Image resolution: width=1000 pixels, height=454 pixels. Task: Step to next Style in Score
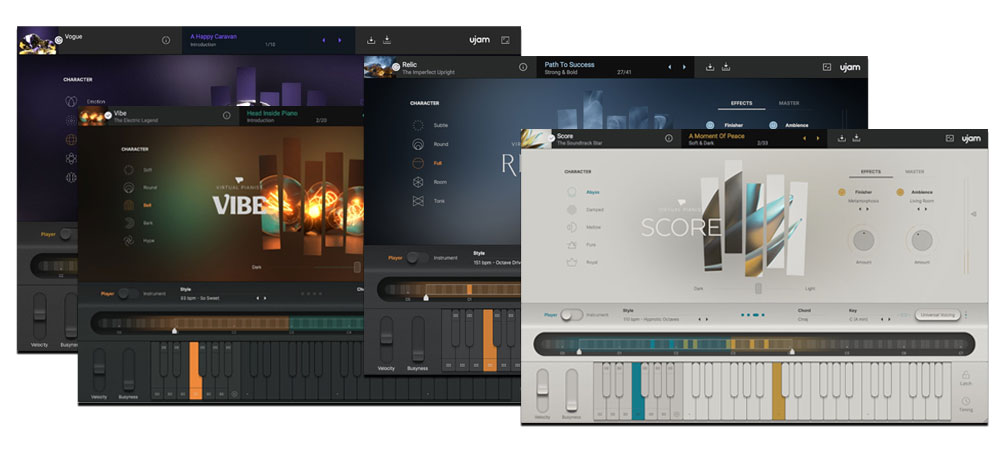[707, 319]
